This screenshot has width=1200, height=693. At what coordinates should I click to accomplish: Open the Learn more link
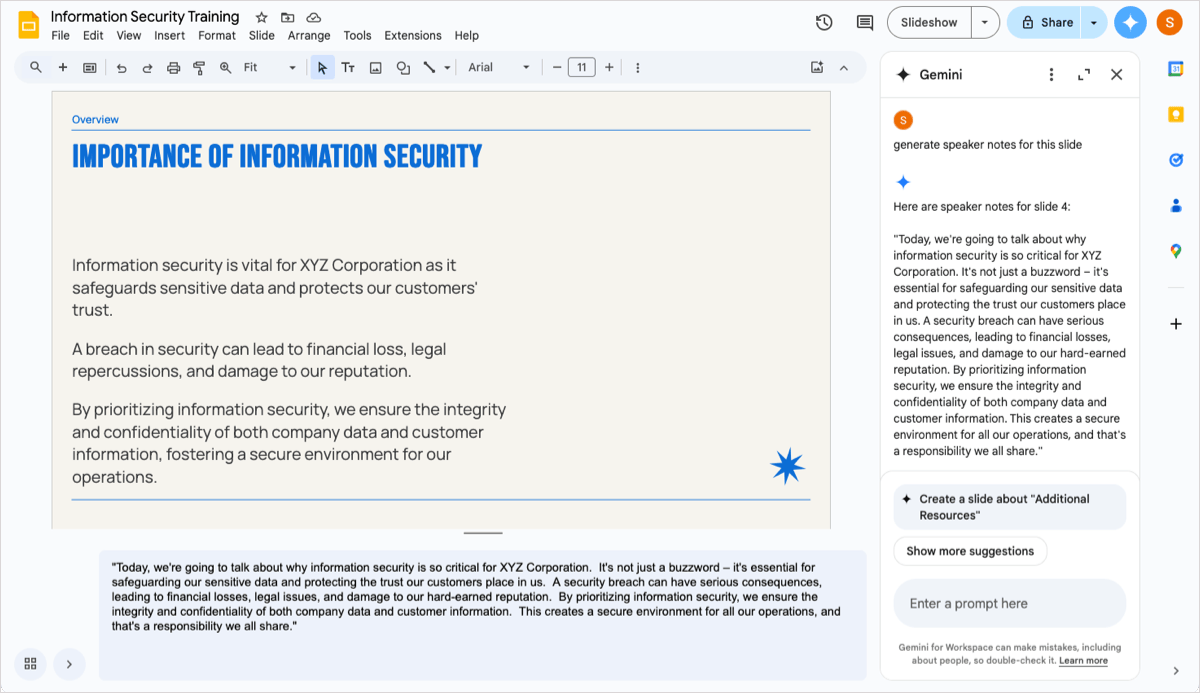1084,661
